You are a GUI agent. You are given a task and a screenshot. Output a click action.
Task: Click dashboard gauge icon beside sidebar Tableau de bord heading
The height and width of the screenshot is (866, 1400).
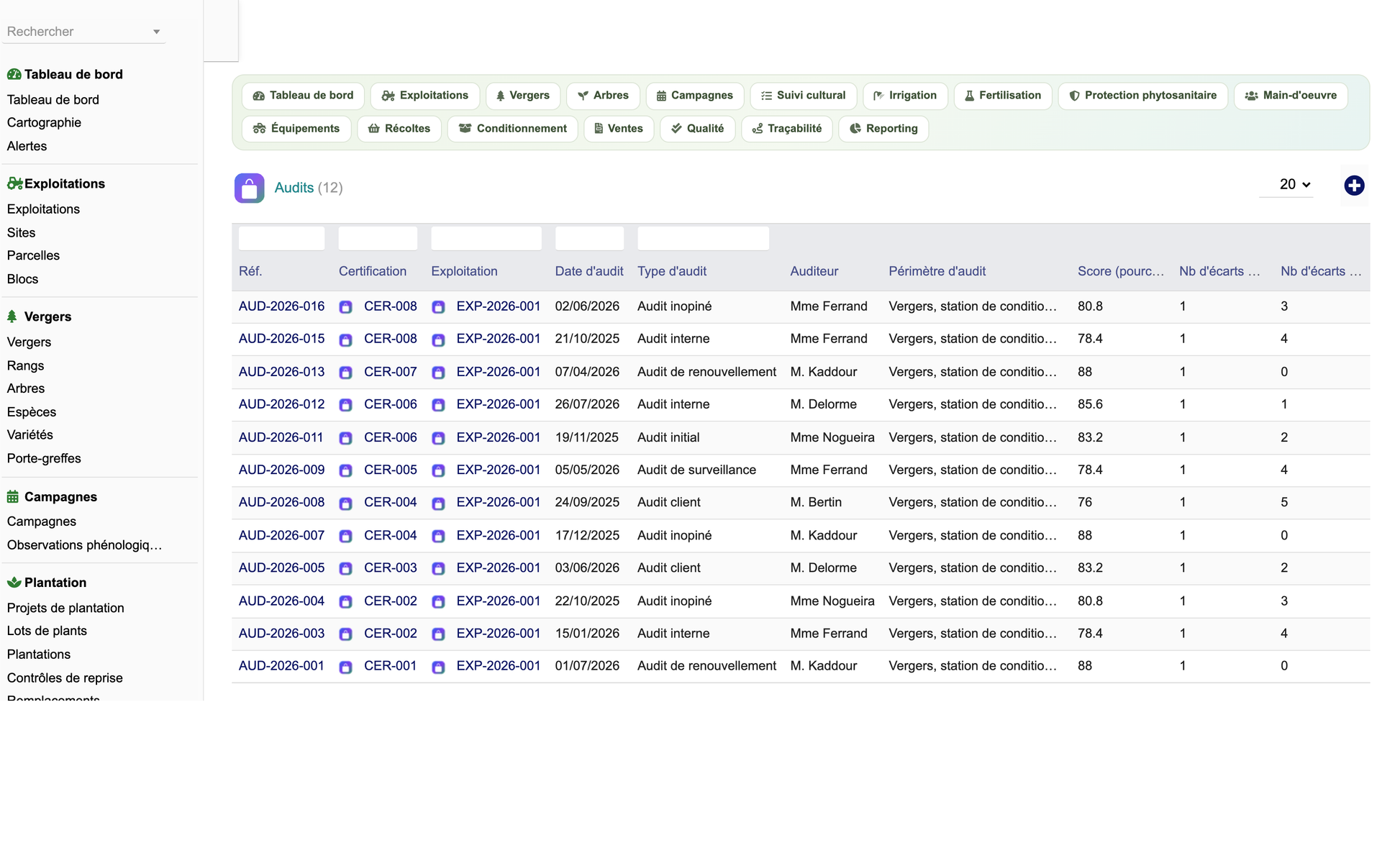[x=14, y=74]
